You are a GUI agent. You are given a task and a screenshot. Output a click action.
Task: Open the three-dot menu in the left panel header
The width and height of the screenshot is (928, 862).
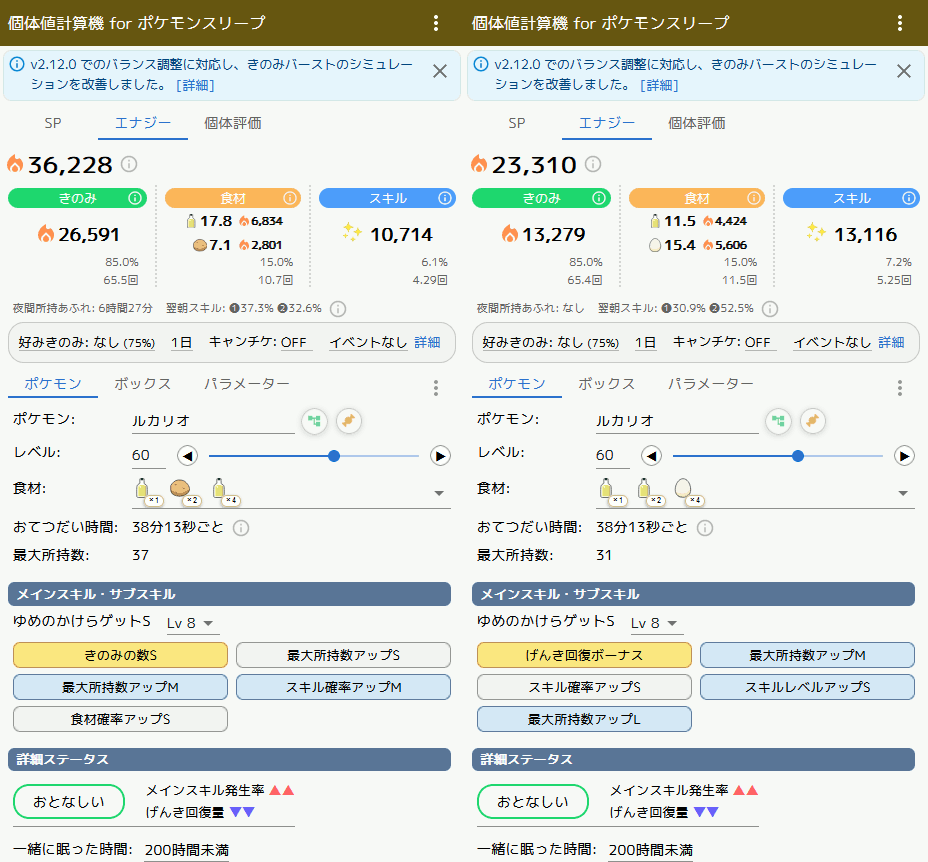[436, 23]
